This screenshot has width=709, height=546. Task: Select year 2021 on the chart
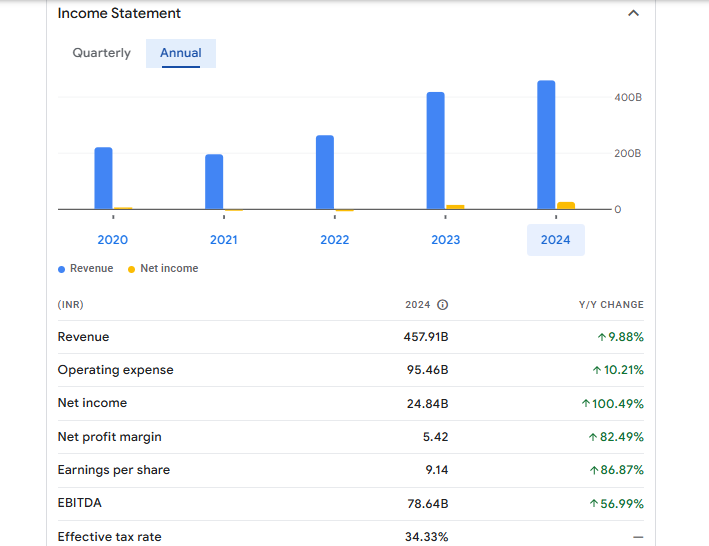(x=224, y=240)
